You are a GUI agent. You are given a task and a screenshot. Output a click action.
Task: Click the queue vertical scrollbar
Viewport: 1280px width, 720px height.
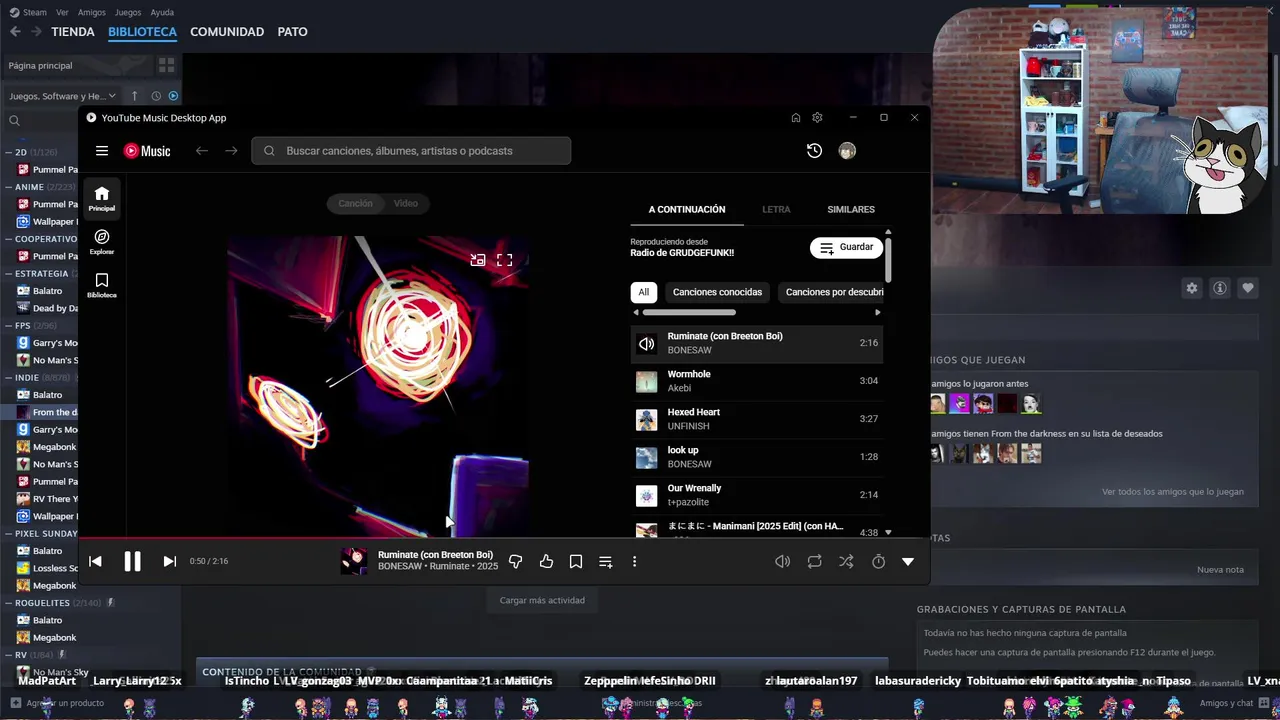(x=888, y=259)
